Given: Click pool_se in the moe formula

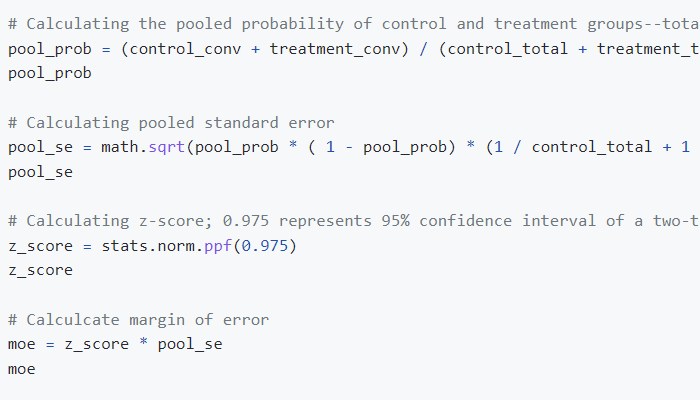Looking at the screenshot, I should tap(190, 344).
